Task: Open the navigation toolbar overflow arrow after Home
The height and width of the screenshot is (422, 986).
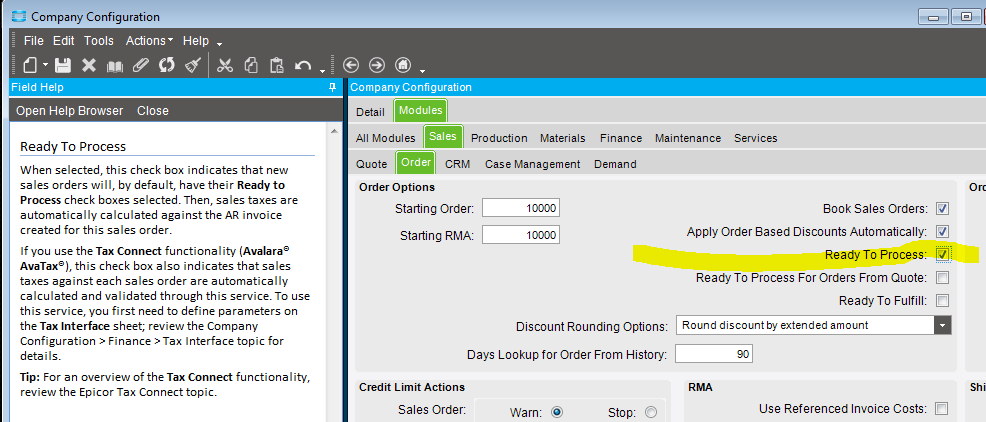Action: coord(423,70)
